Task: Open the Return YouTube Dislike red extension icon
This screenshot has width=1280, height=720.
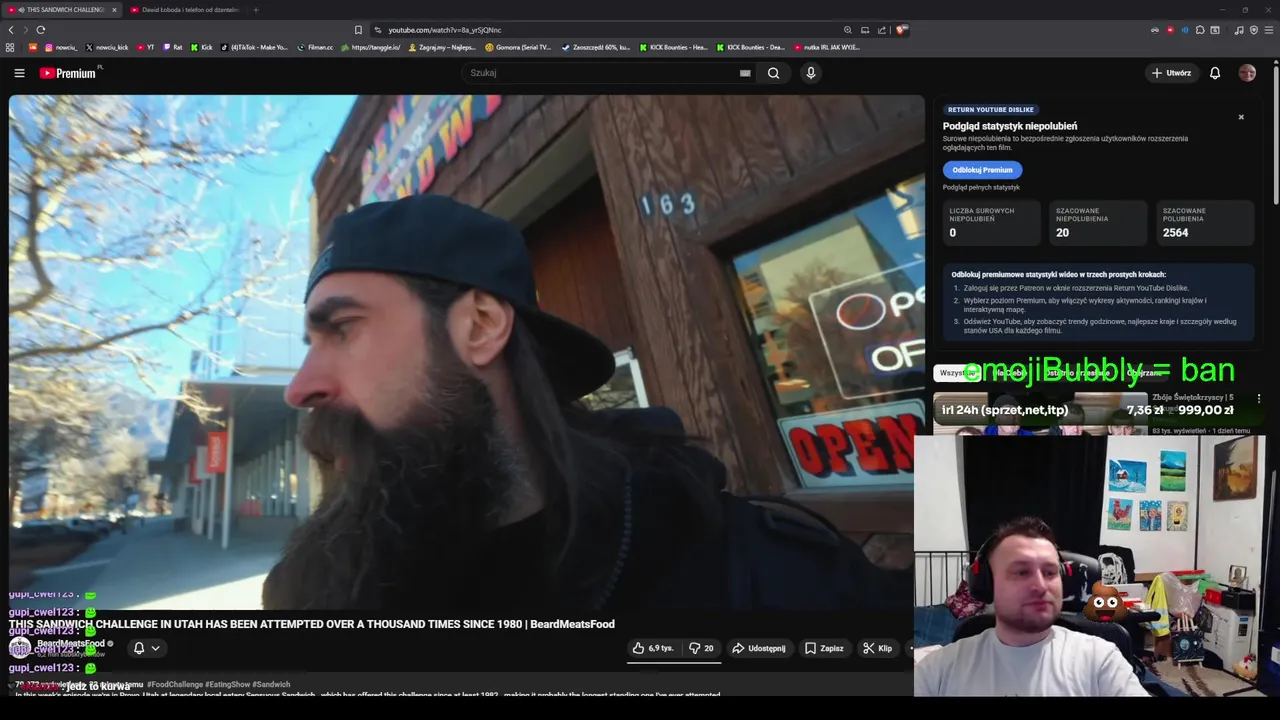Action: (1170, 30)
